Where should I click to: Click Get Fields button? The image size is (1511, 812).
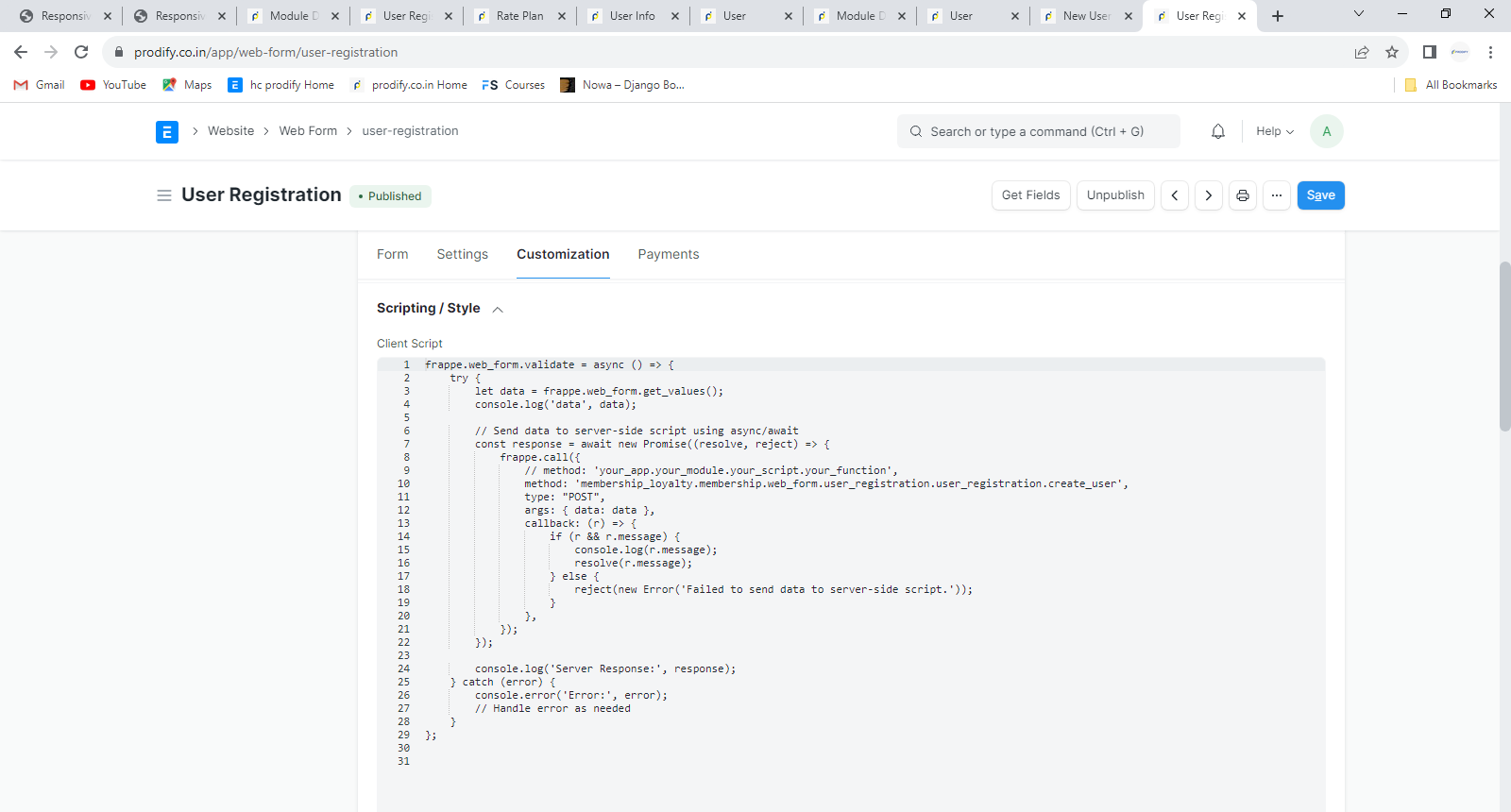point(1031,195)
